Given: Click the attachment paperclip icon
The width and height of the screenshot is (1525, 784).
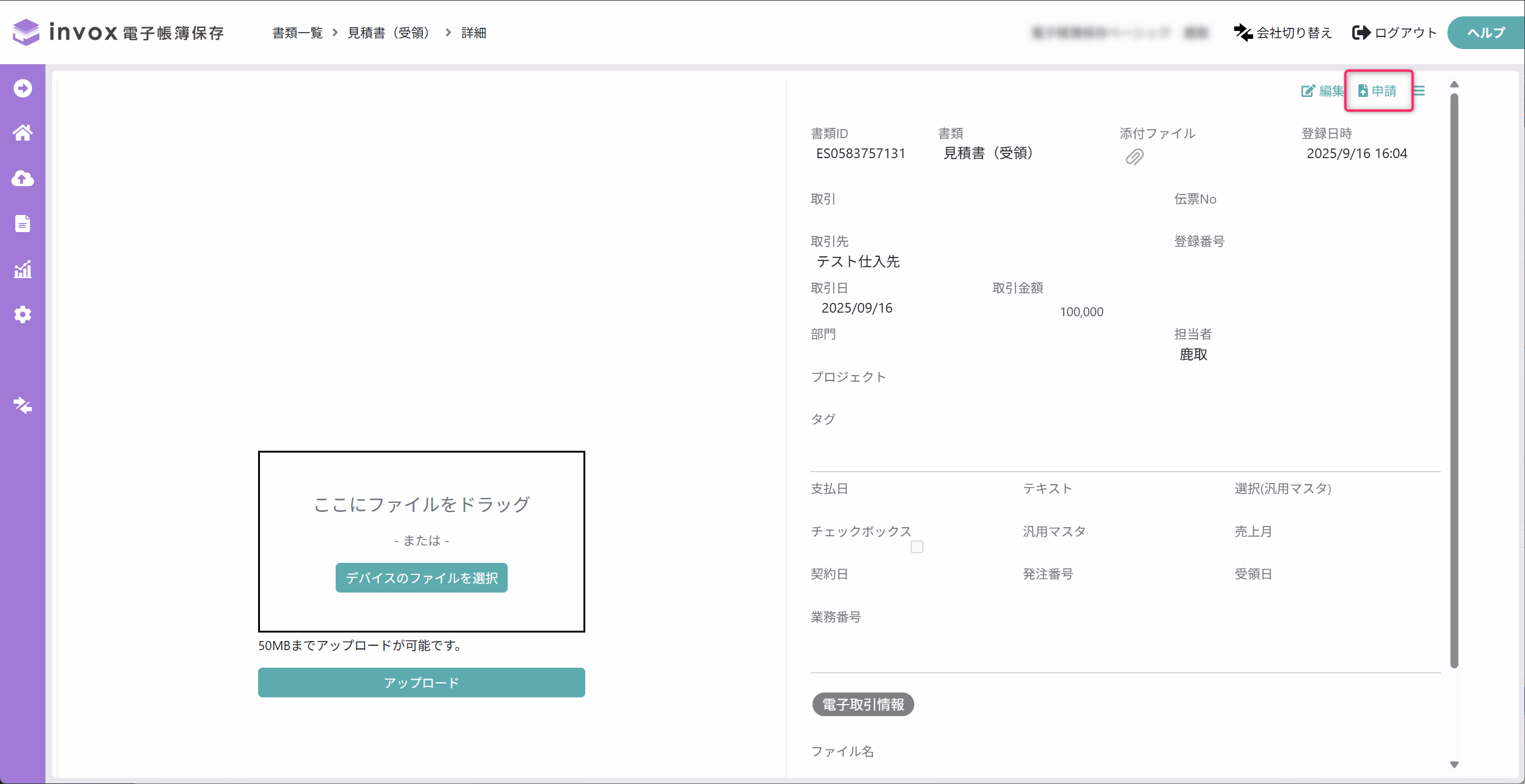Looking at the screenshot, I should [1134, 157].
